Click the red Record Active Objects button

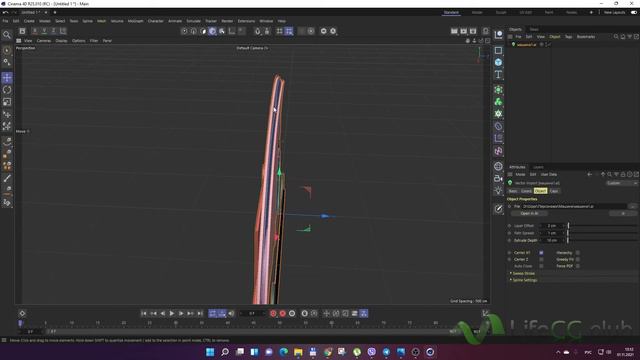point(273,313)
